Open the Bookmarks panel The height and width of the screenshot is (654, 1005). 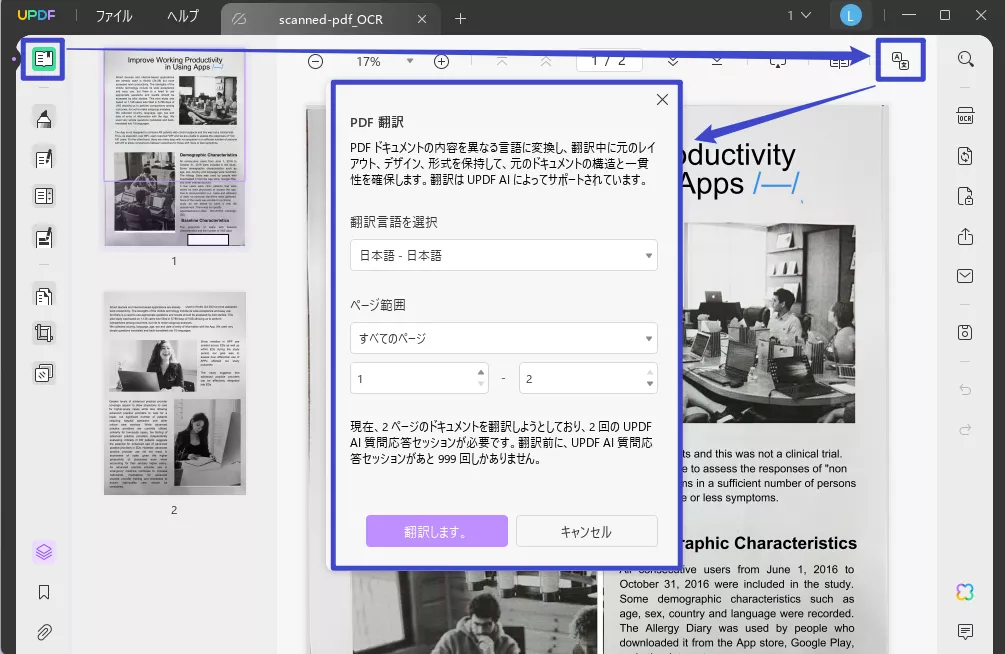44,592
